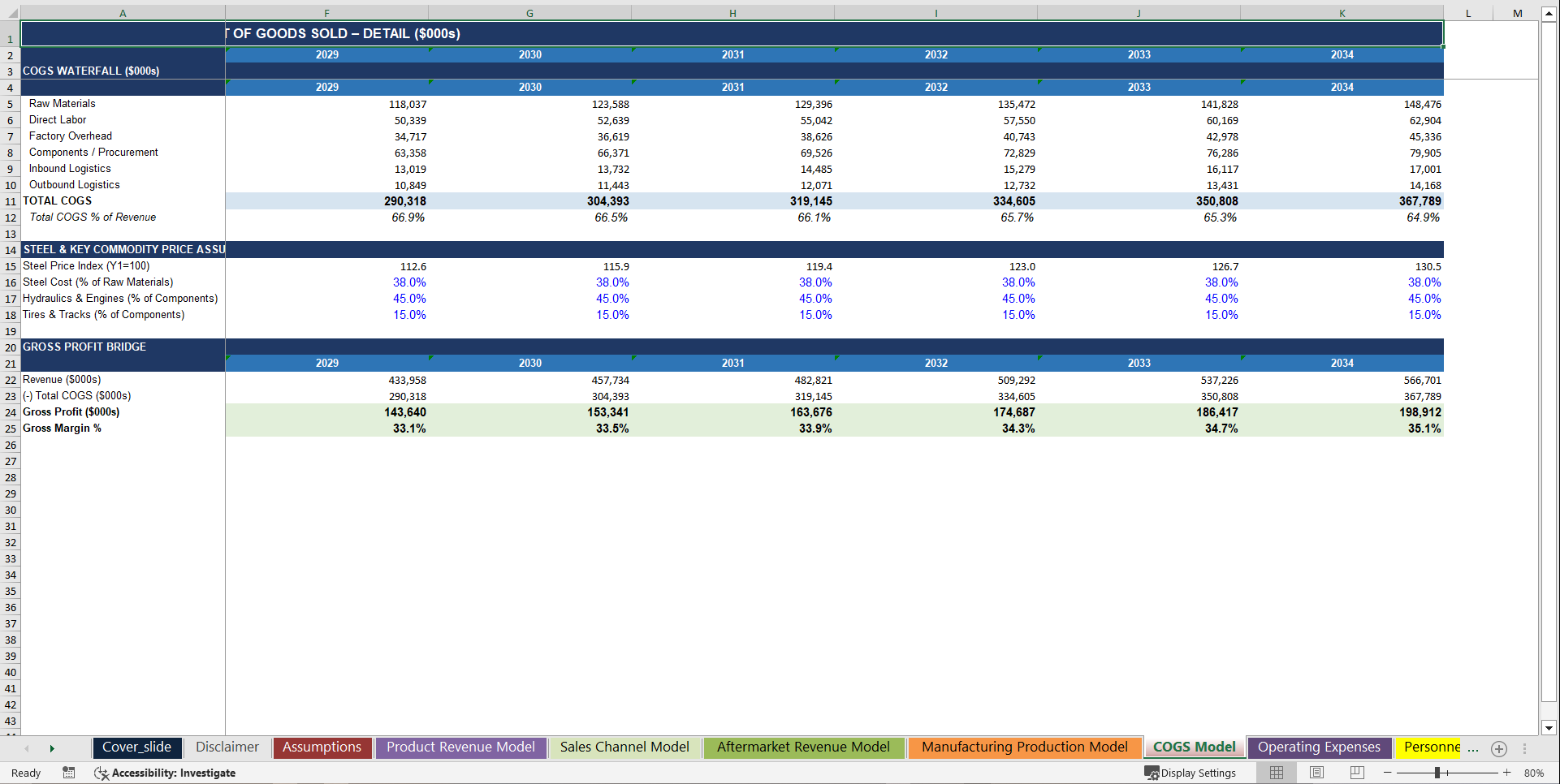Image resolution: width=1560 pixels, height=784 pixels.
Task: Click the macro recording icon near Ready
Action: coord(69,773)
